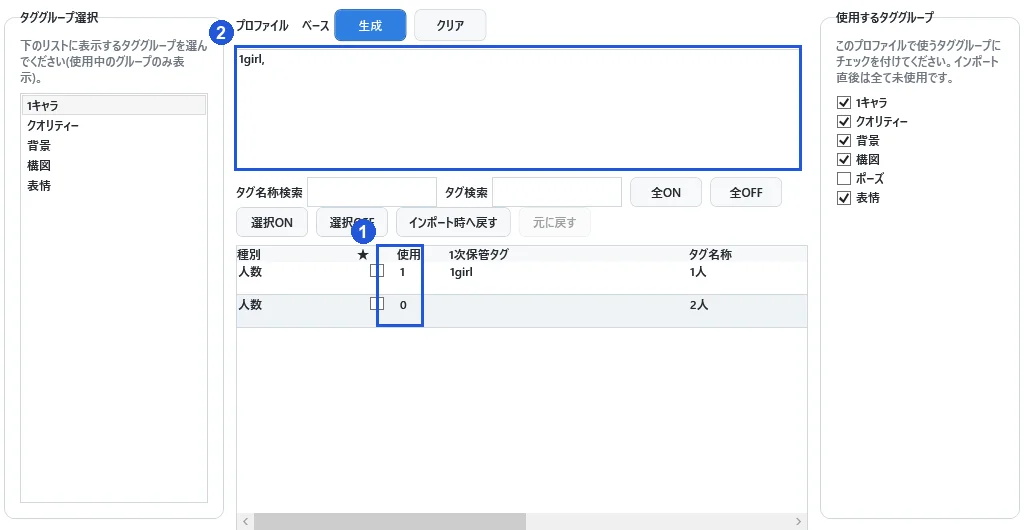This screenshot has width=1024, height=530.
Task: Click the 2人 tag name cell
Action: tap(699, 305)
